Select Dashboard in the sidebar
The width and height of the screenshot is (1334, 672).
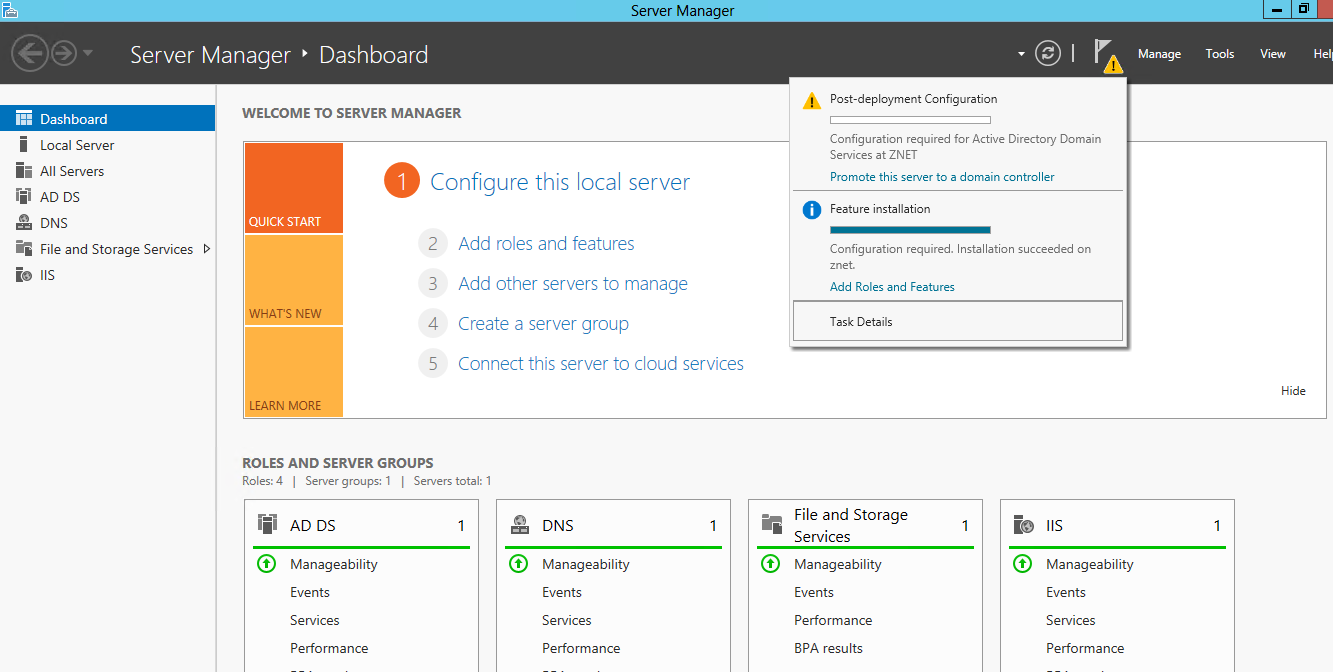pos(107,119)
